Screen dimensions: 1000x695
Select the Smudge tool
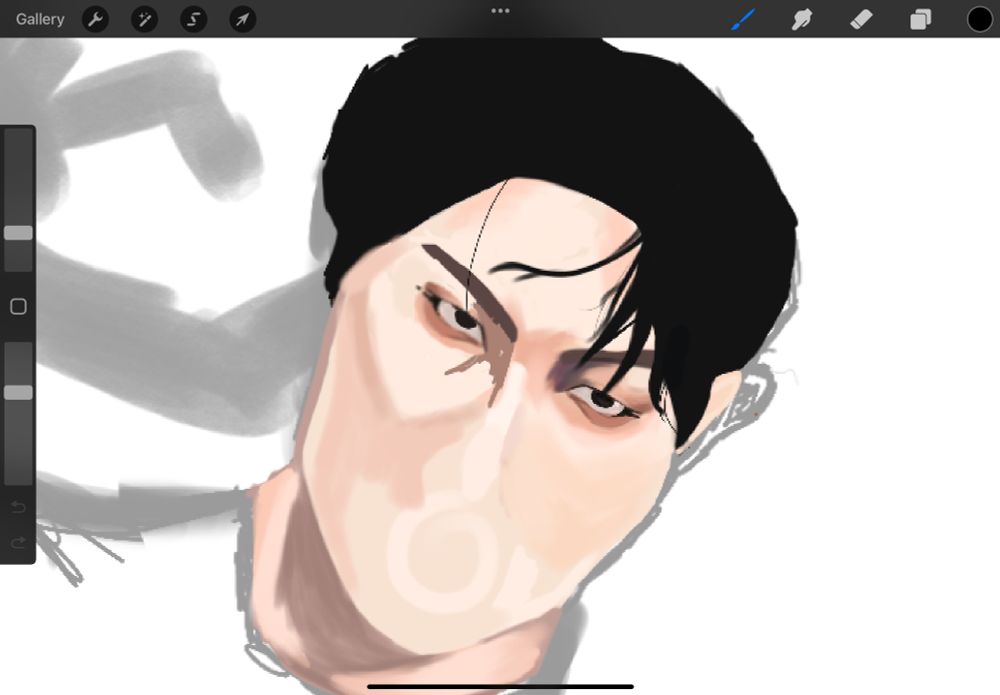point(802,19)
